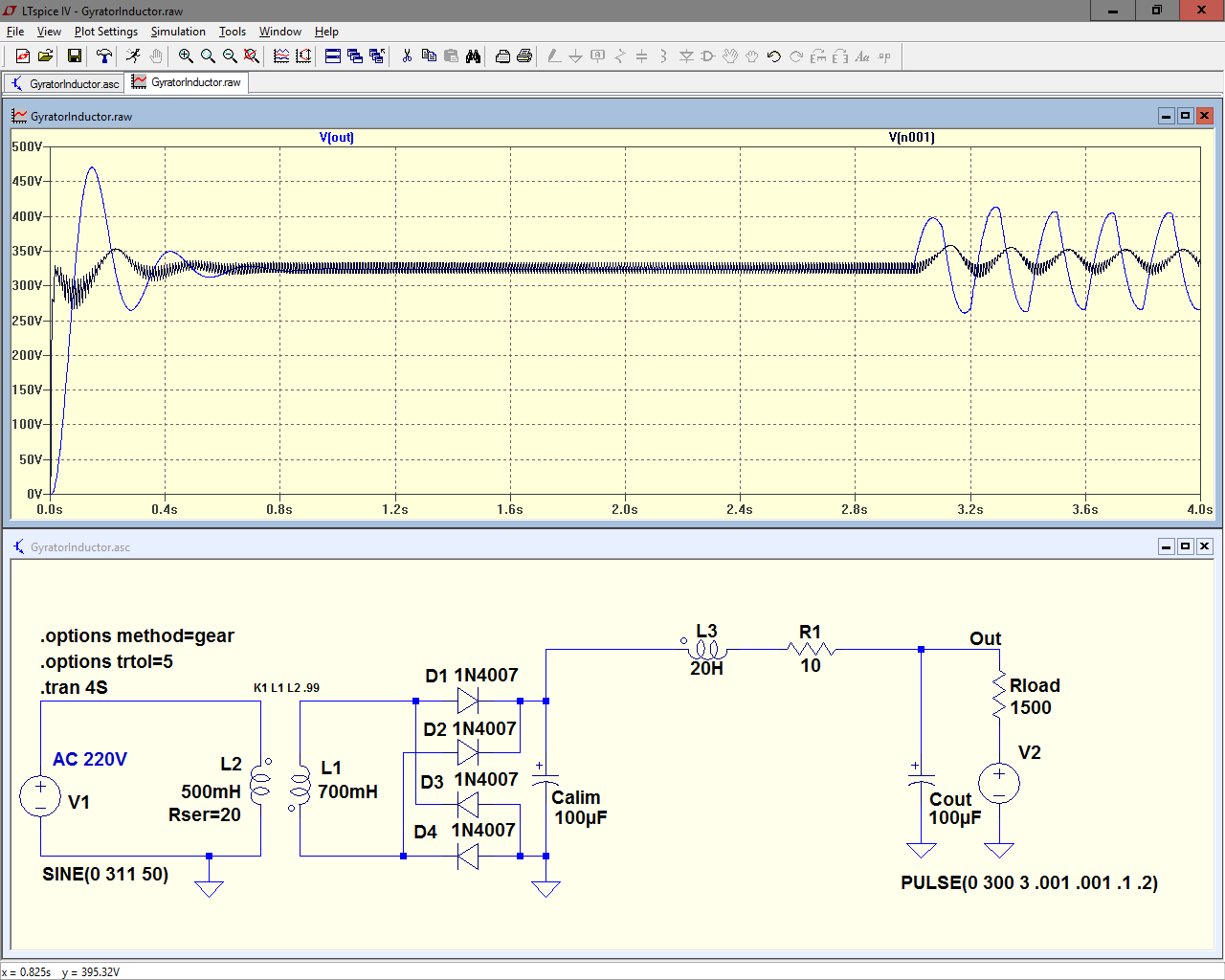Image resolution: width=1225 pixels, height=980 pixels.
Task: Click the Zoom to Fit icon
Action: pyautogui.click(x=252, y=56)
